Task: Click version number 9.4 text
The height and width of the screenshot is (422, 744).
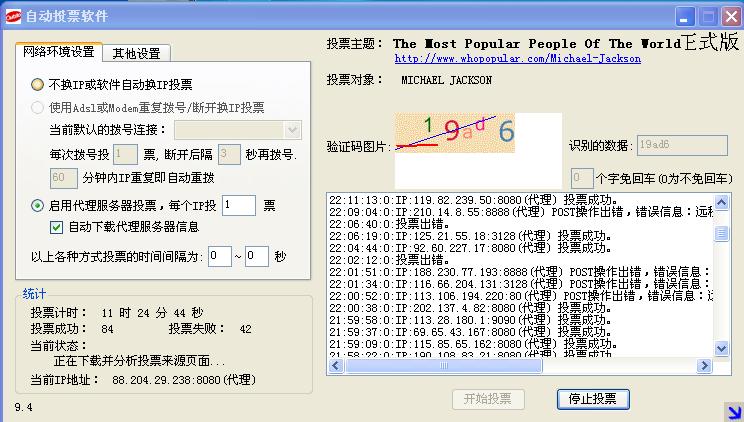Action: (x=23, y=407)
